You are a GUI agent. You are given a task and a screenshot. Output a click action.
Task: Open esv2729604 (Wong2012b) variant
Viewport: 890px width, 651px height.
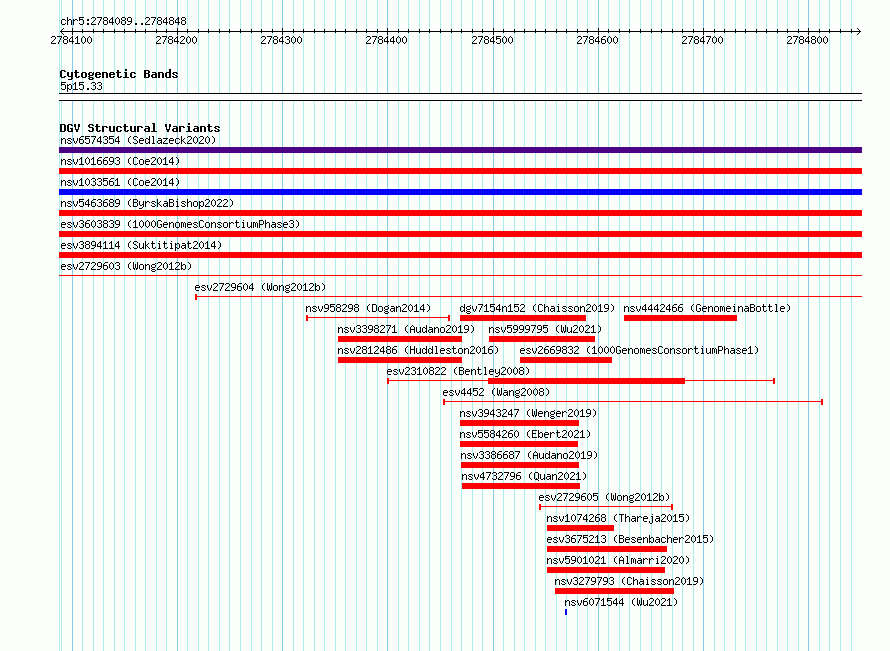[260, 287]
